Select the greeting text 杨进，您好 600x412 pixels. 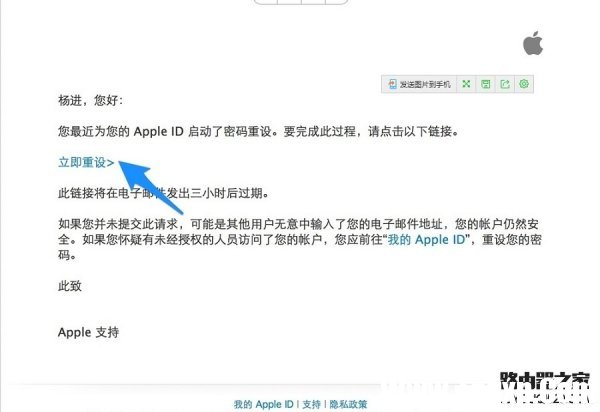[91, 101]
